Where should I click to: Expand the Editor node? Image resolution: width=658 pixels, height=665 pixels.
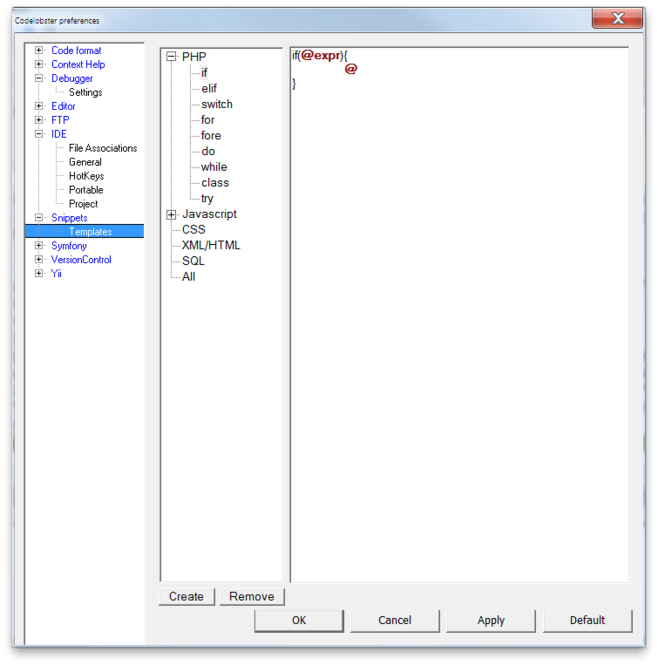coord(39,106)
